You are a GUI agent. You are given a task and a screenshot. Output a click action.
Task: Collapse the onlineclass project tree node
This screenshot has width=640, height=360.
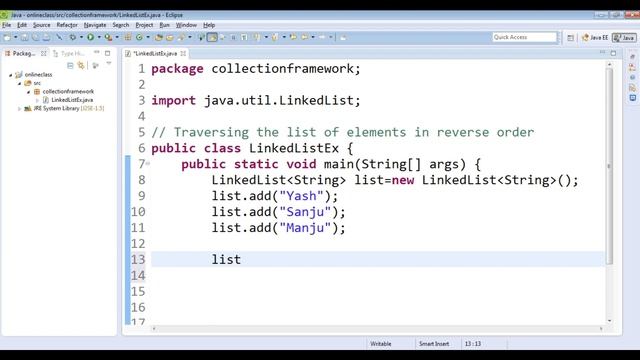11,75
